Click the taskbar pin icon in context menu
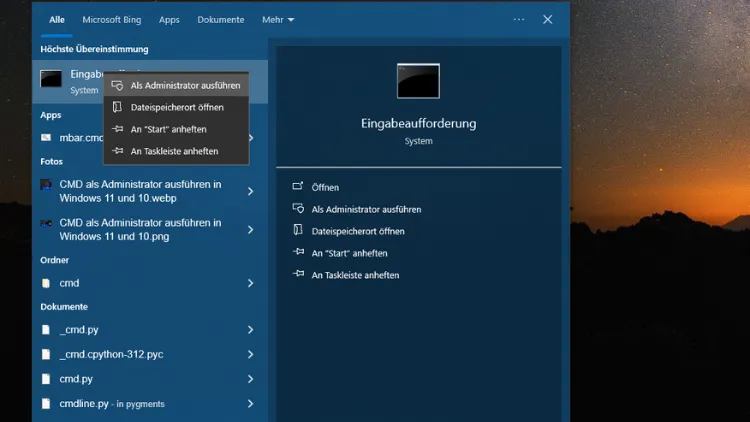Image resolution: width=750 pixels, height=422 pixels. [117, 151]
